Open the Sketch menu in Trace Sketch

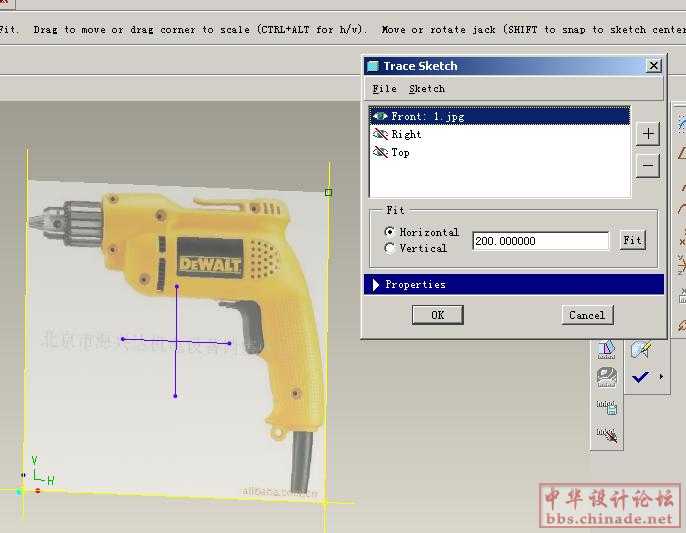coord(427,88)
